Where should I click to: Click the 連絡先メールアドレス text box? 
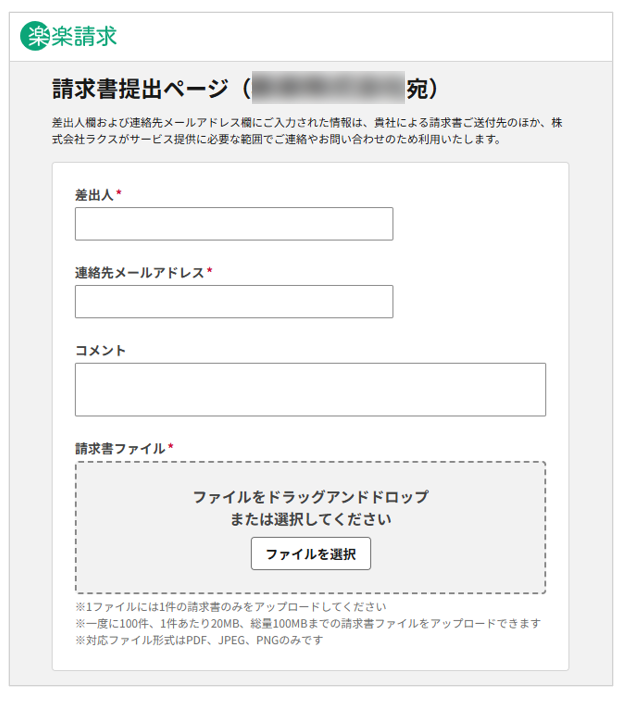tap(233, 301)
